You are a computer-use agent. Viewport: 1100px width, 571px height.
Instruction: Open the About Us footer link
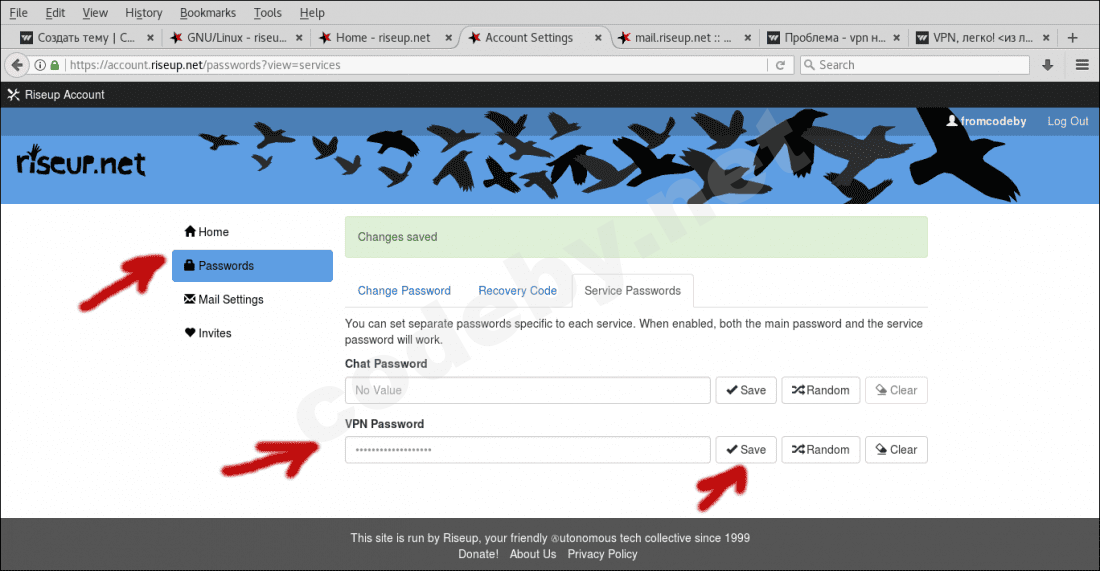pos(533,554)
